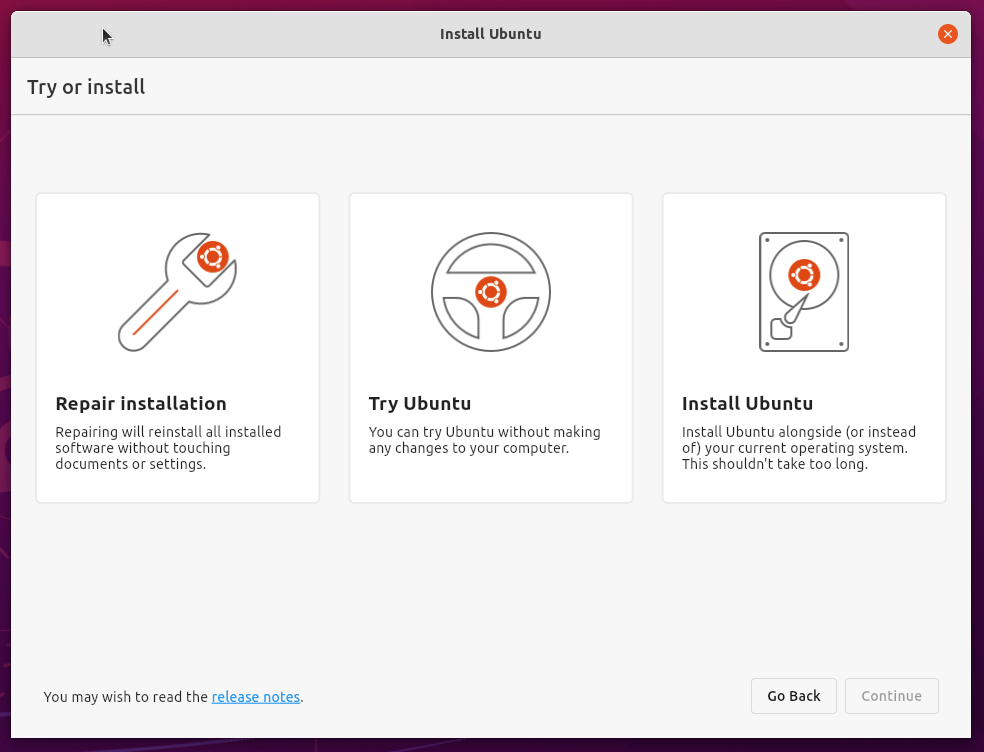The height and width of the screenshot is (752, 984).
Task: Click 'Install Ubuntu alongside' description text
Action: pyautogui.click(x=799, y=448)
